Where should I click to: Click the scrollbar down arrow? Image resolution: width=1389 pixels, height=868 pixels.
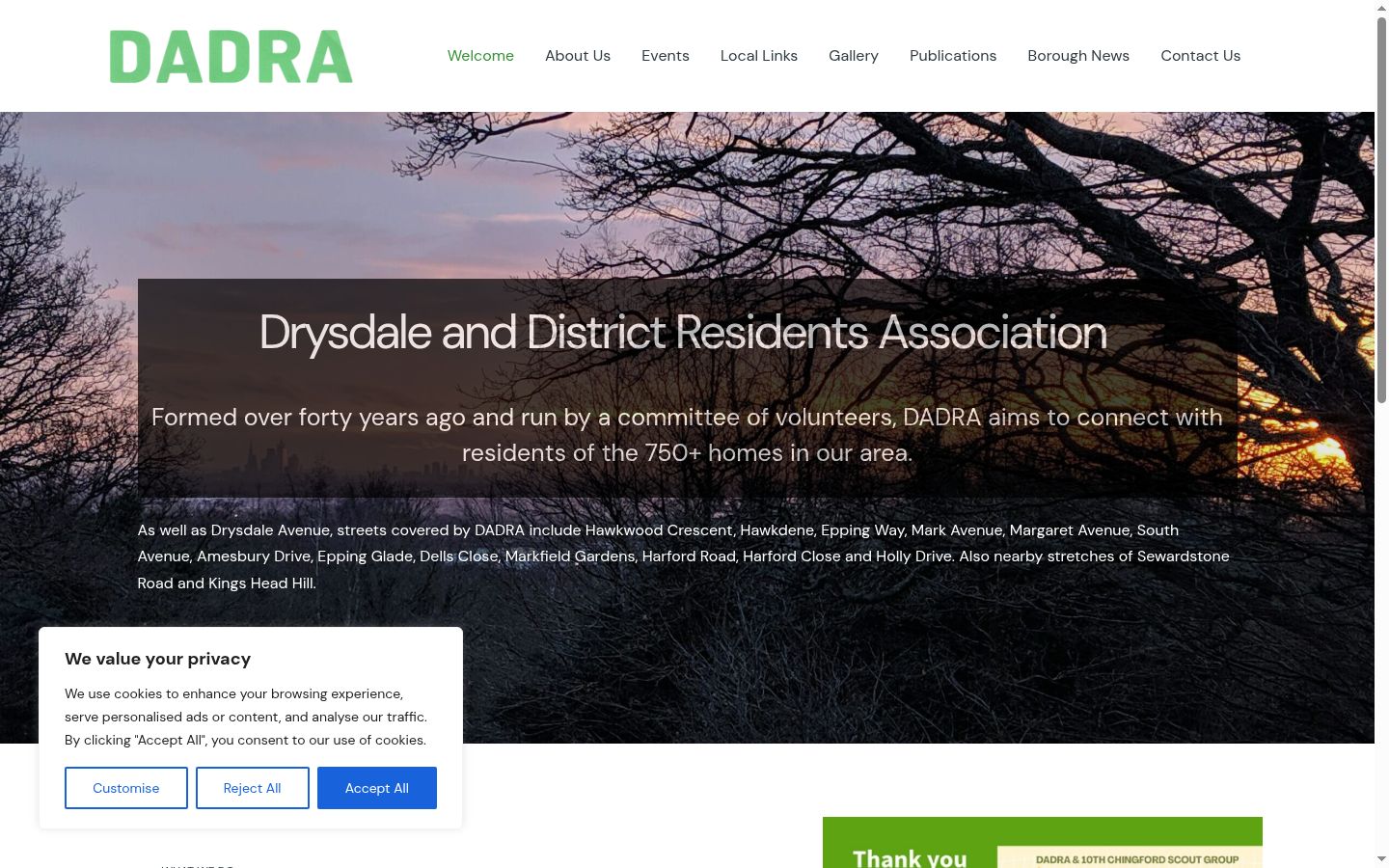point(1381,859)
